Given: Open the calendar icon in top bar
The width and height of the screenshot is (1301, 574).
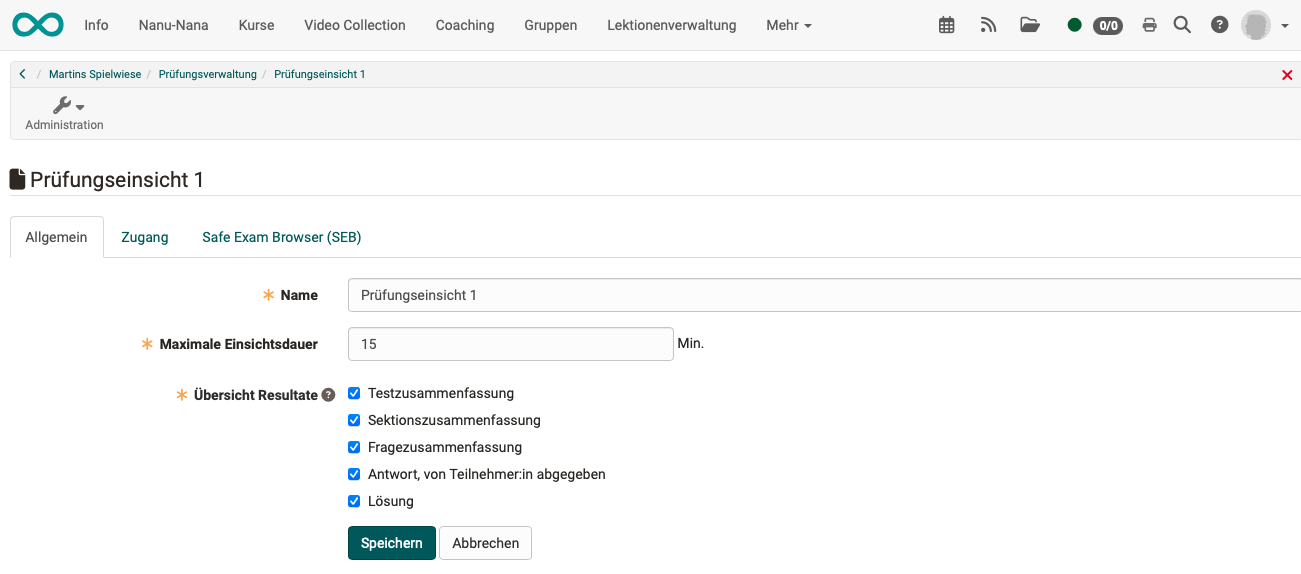Looking at the screenshot, I should click(947, 25).
